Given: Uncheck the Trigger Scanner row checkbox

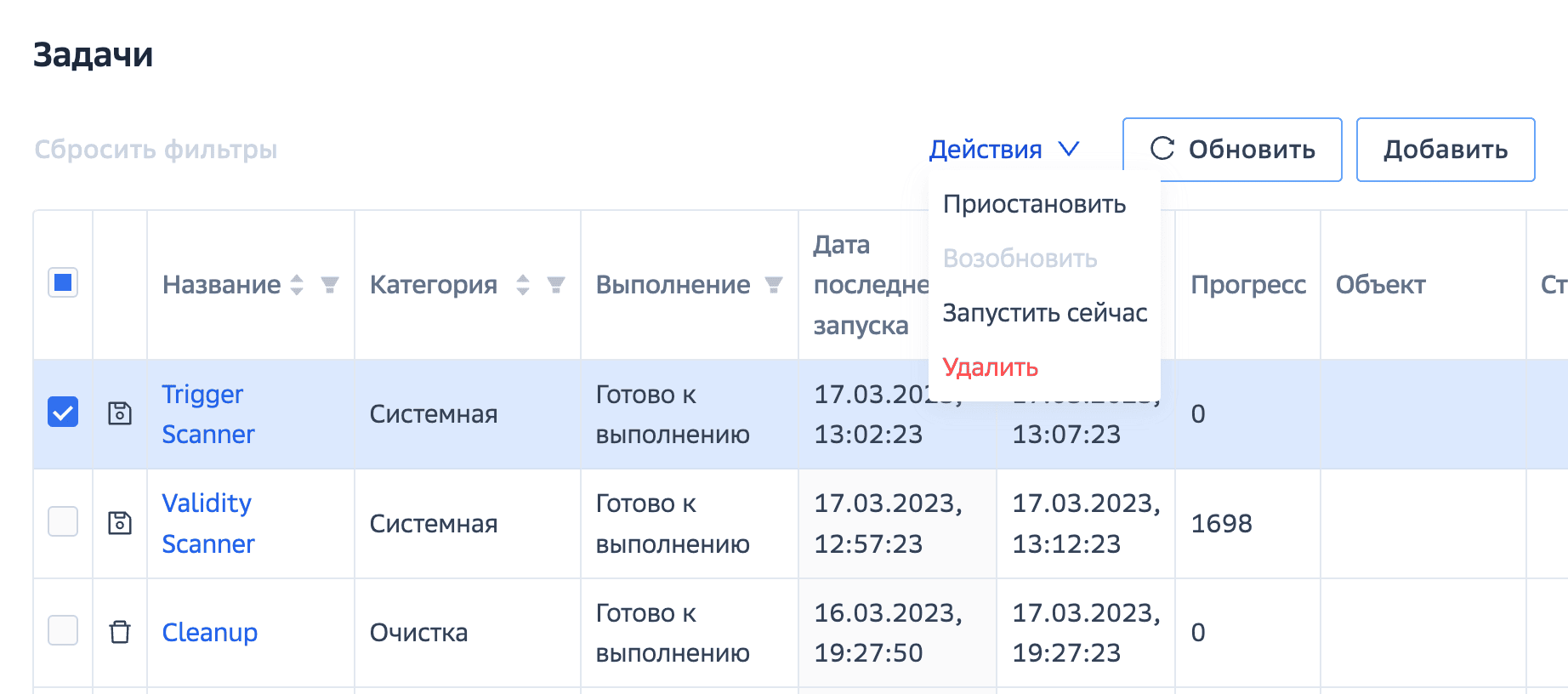Looking at the screenshot, I should tap(63, 412).
